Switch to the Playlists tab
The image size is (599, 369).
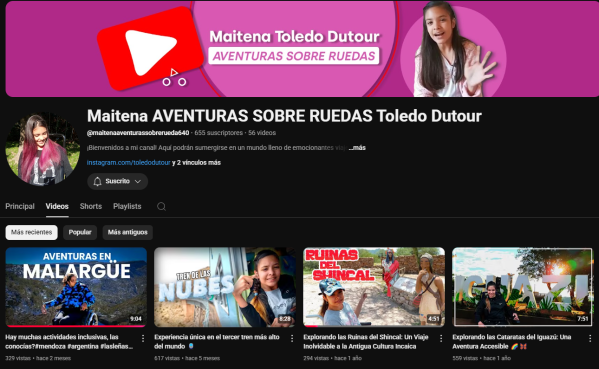point(127,206)
